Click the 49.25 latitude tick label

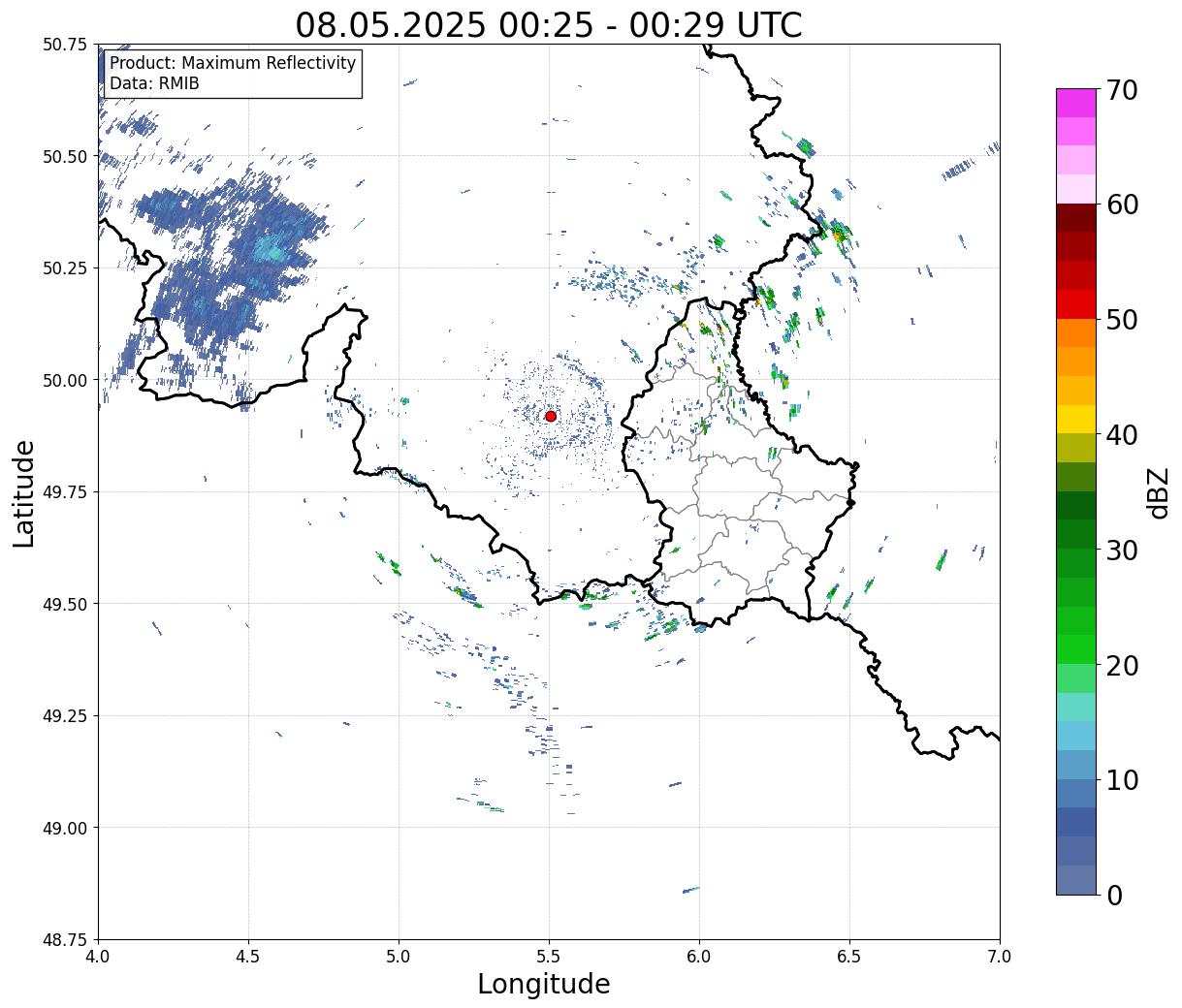pos(65,716)
